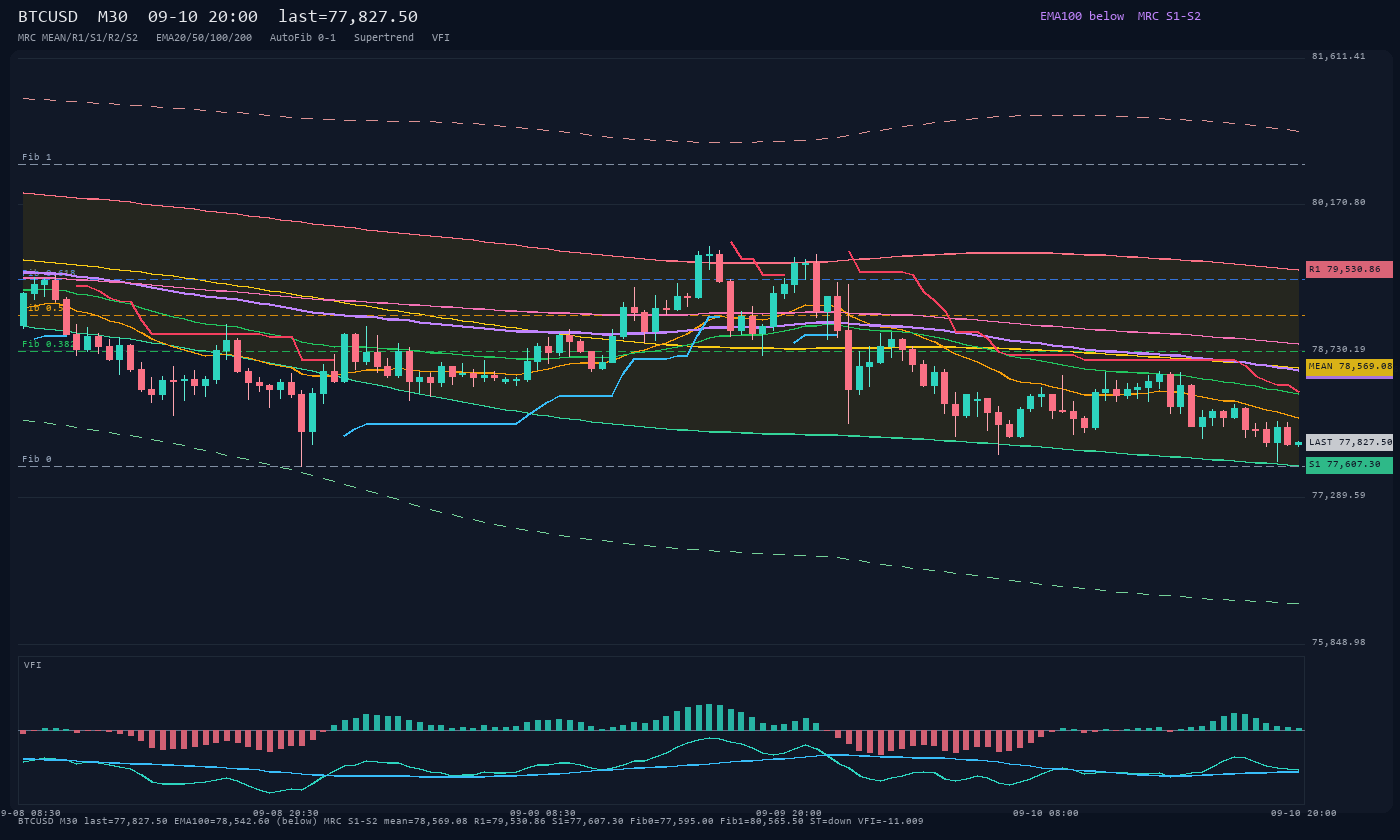The width and height of the screenshot is (1400, 840).
Task: Click the MRC MEAN/R1/S1/R2/S2 legend entry
Action: click(x=78, y=38)
